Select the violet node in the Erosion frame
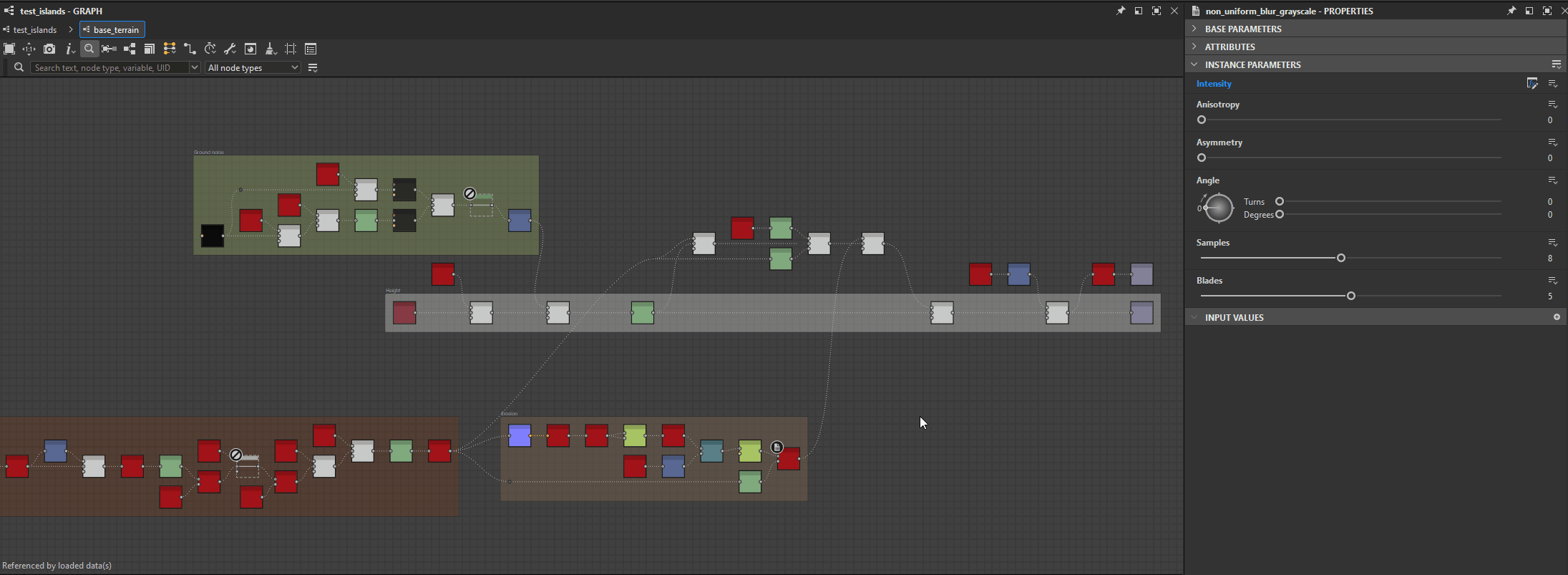 [x=520, y=435]
